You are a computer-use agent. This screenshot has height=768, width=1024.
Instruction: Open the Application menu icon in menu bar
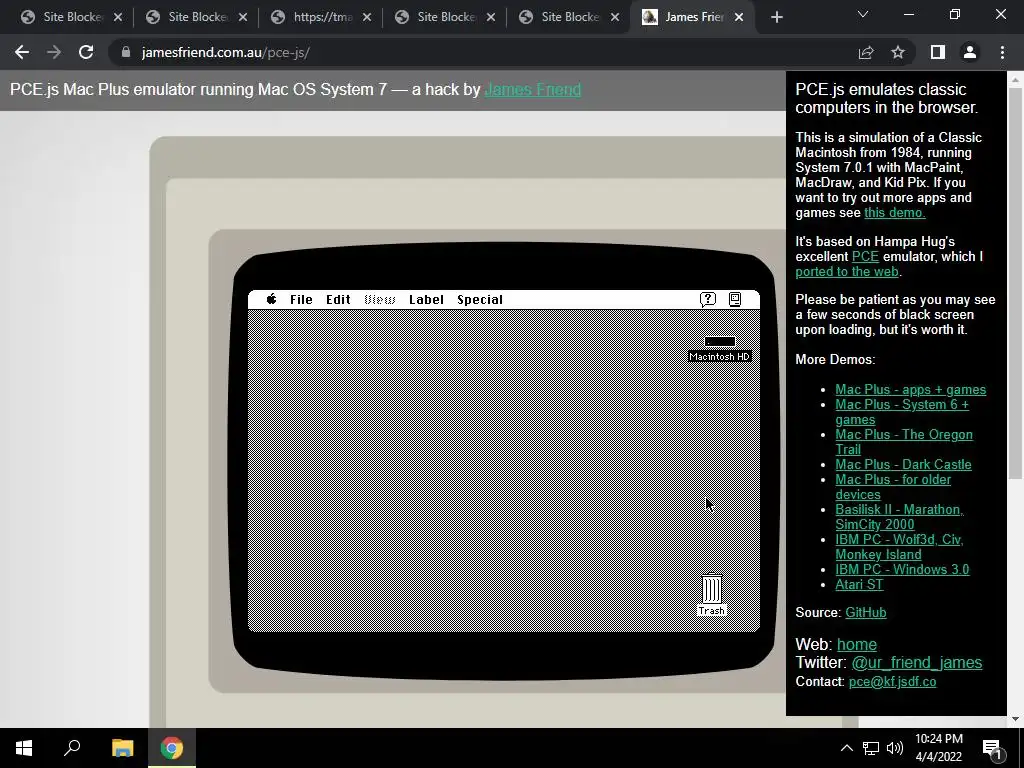735,299
